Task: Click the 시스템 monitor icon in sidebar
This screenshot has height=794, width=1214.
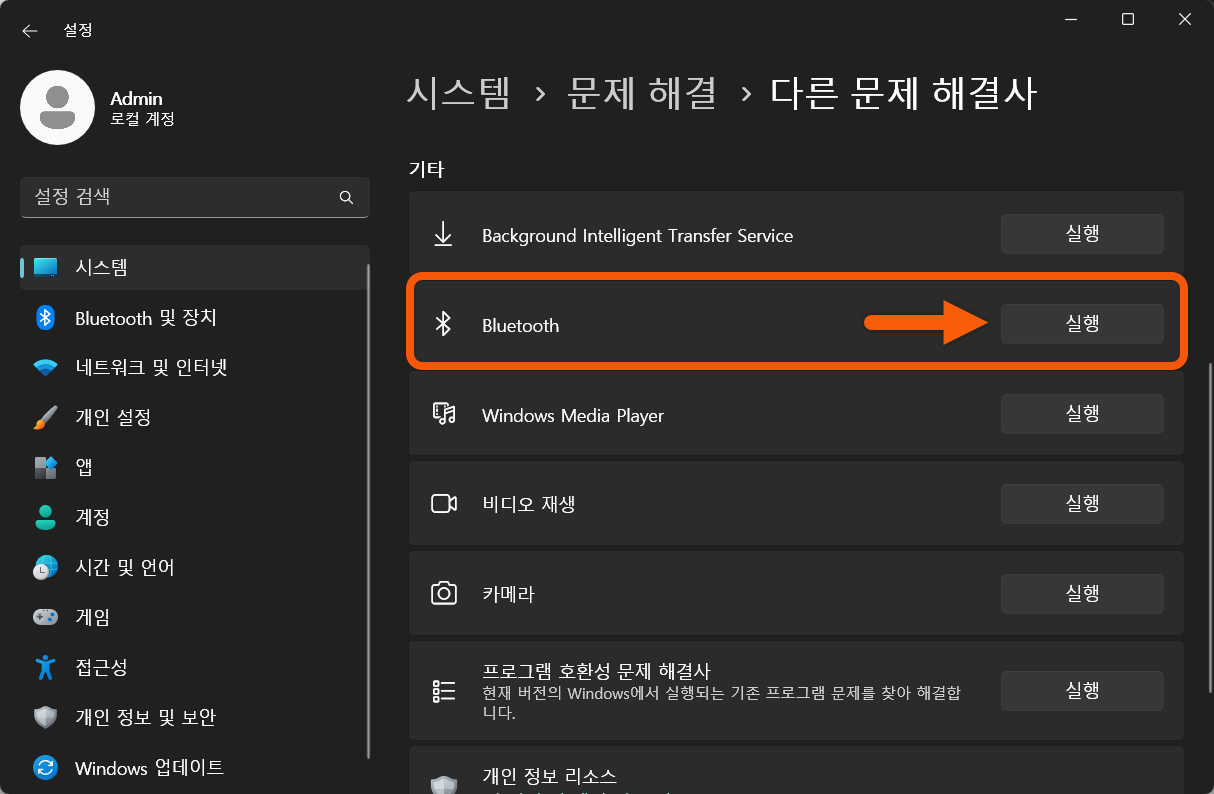Action: [45, 267]
